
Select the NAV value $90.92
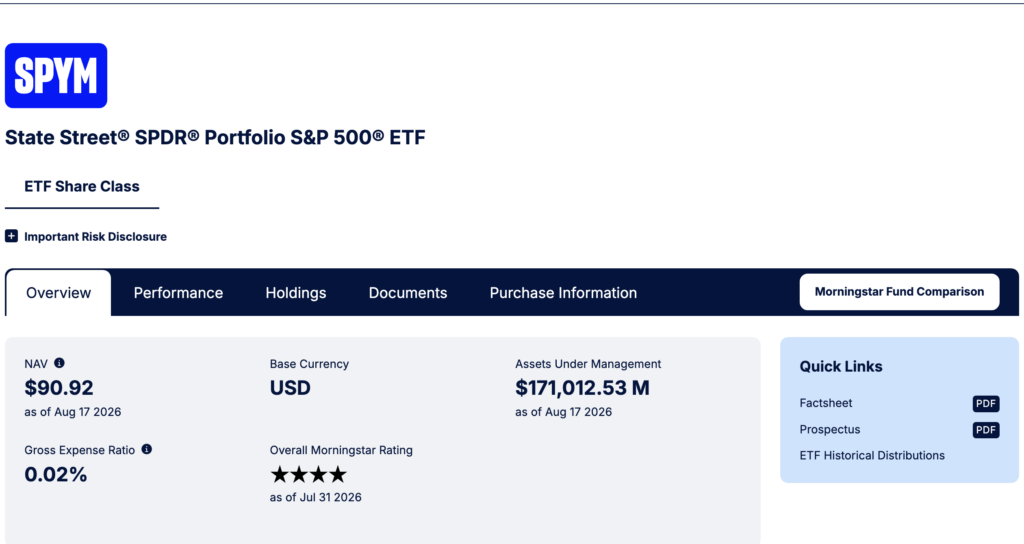(x=59, y=388)
